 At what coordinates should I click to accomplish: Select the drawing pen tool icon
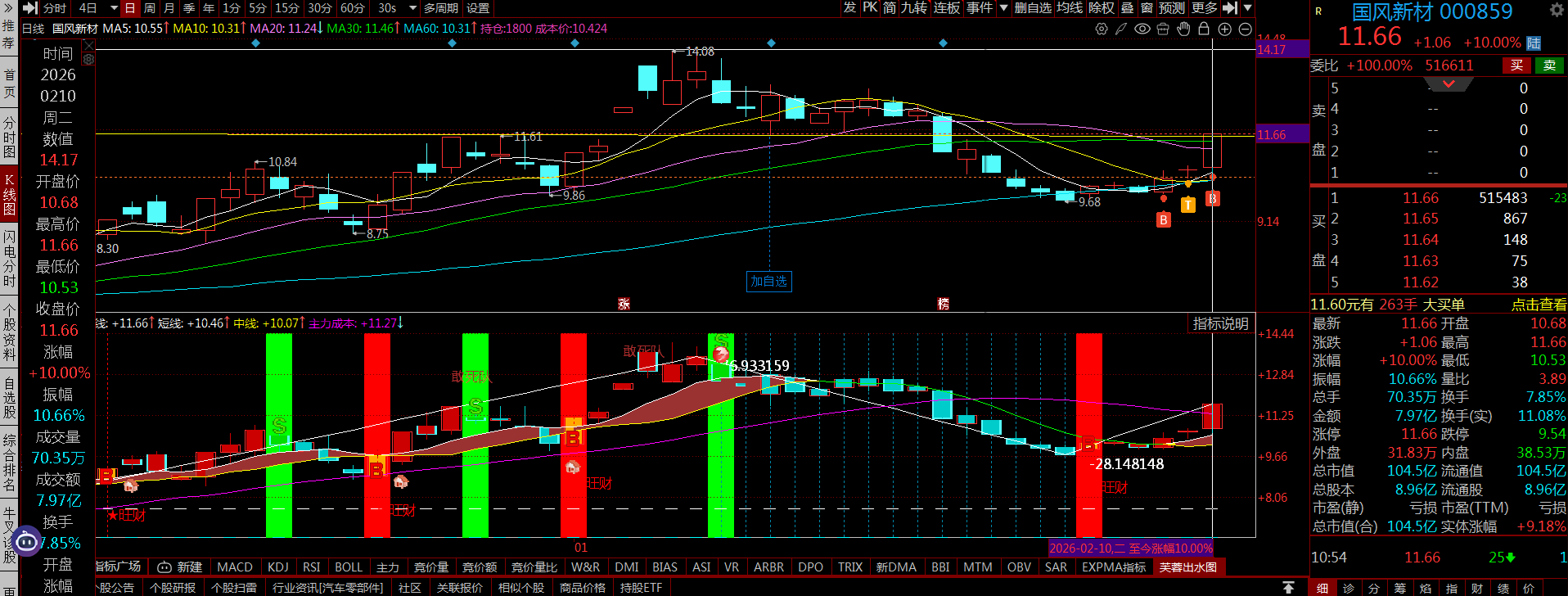tap(1121, 29)
